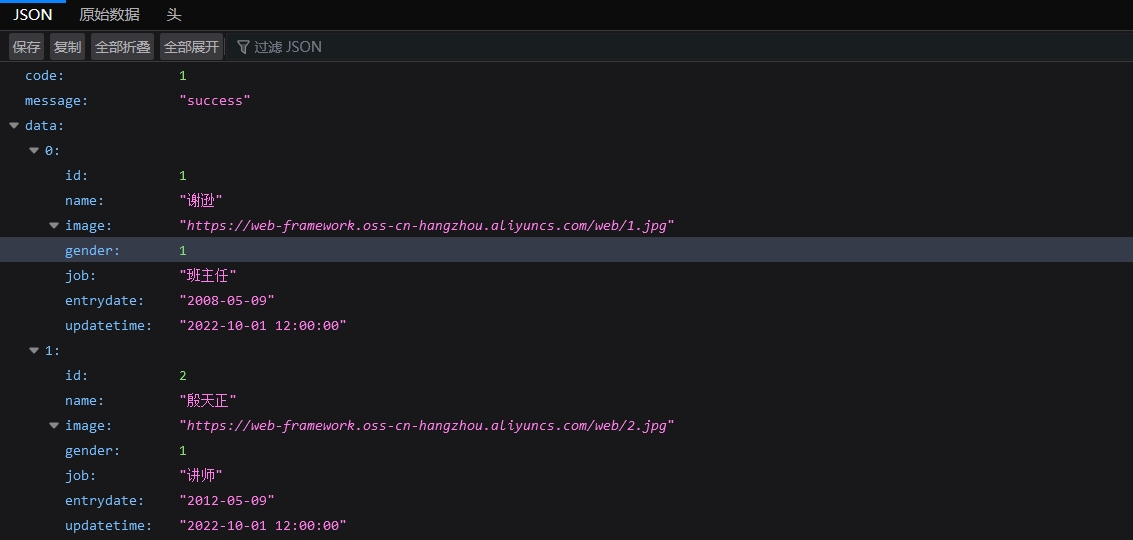The height and width of the screenshot is (540, 1133).
Task: Select the highlighted gender row
Action: click(92, 251)
